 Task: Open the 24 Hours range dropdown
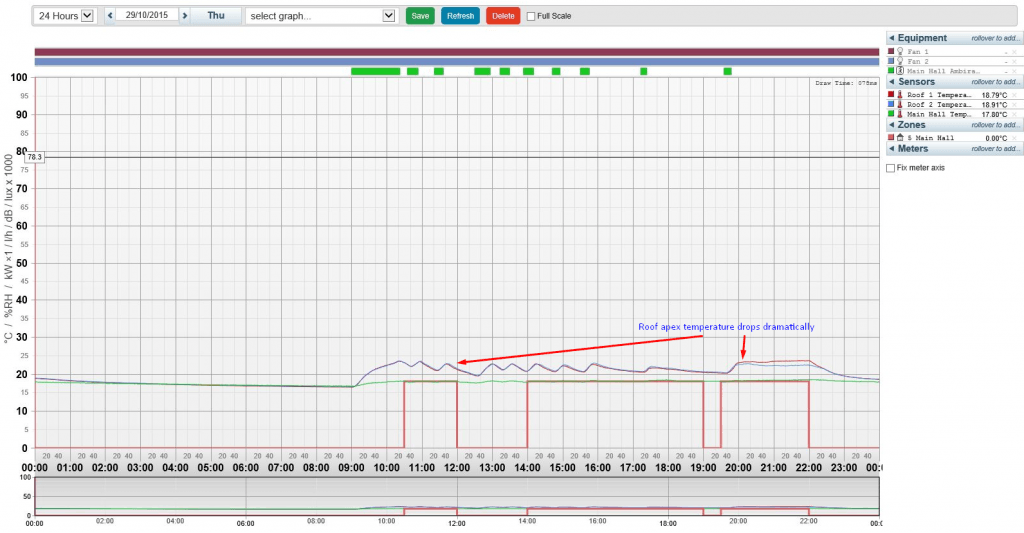tap(64, 16)
